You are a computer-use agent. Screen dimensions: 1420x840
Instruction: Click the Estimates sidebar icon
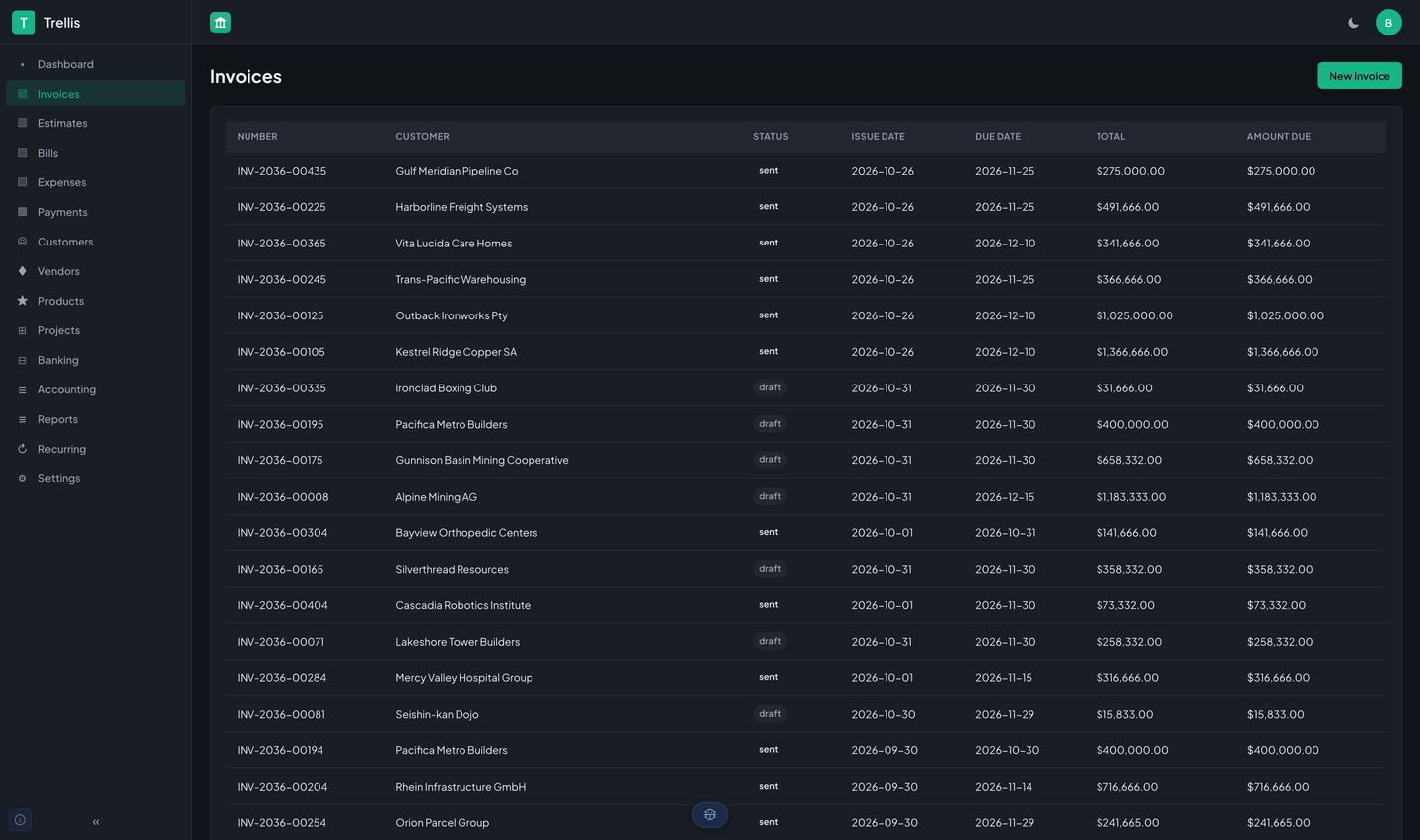click(x=22, y=123)
